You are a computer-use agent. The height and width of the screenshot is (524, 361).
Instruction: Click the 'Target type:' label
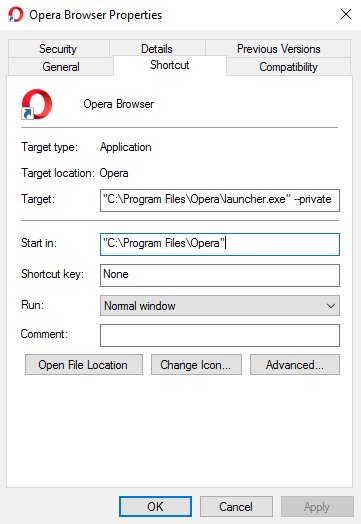pyautogui.click(x=49, y=147)
